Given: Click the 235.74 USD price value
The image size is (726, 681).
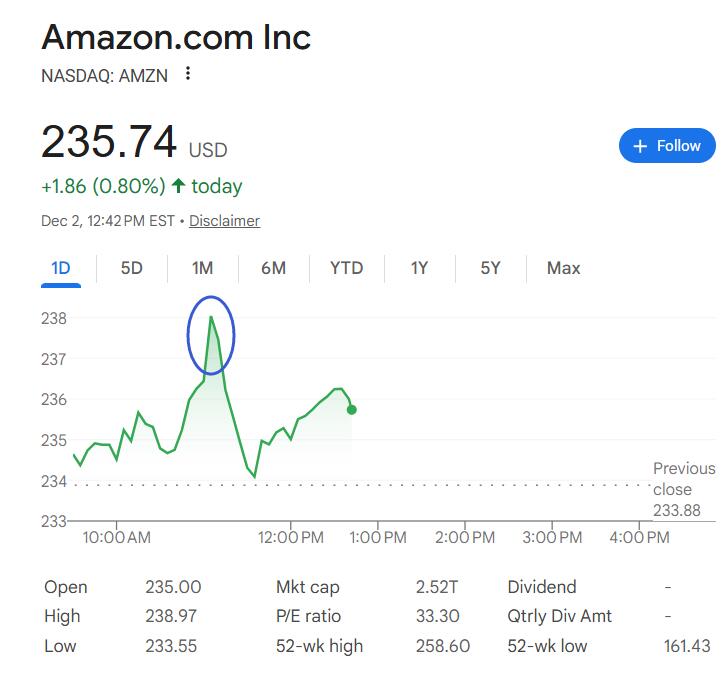Looking at the screenshot, I should pos(109,142).
